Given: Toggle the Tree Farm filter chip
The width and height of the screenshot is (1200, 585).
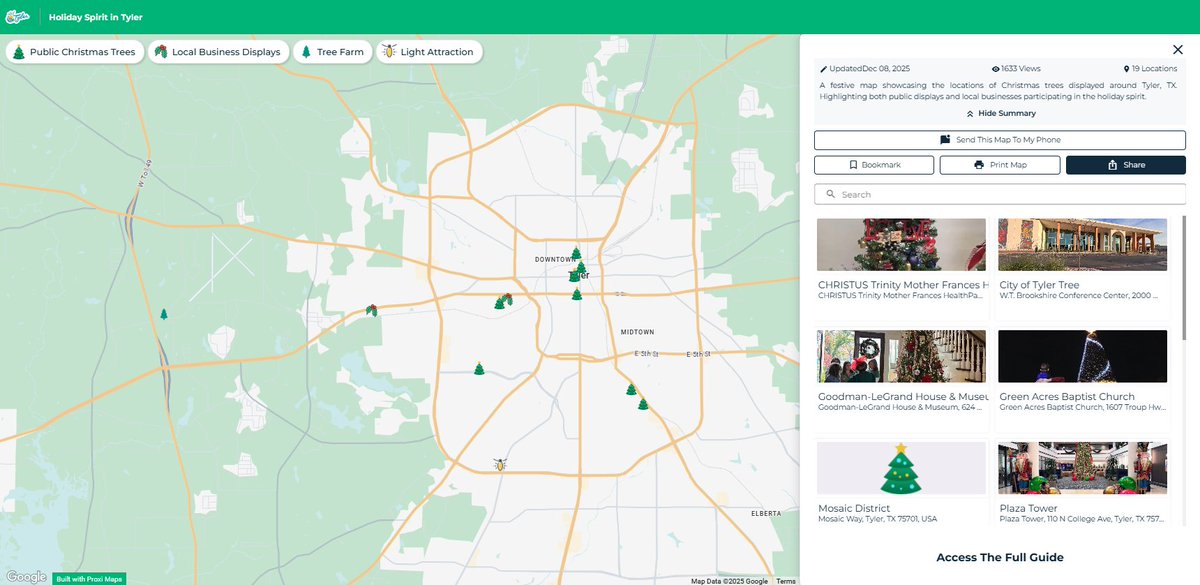Looking at the screenshot, I should pyautogui.click(x=332, y=52).
